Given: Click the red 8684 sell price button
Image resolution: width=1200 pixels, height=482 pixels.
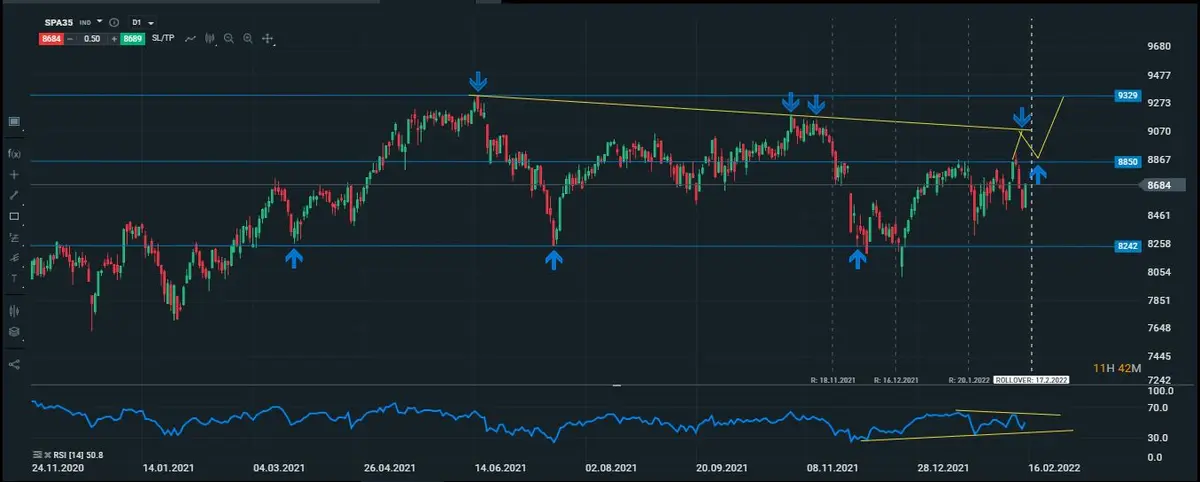Looking at the screenshot, I should pos(52,38).
